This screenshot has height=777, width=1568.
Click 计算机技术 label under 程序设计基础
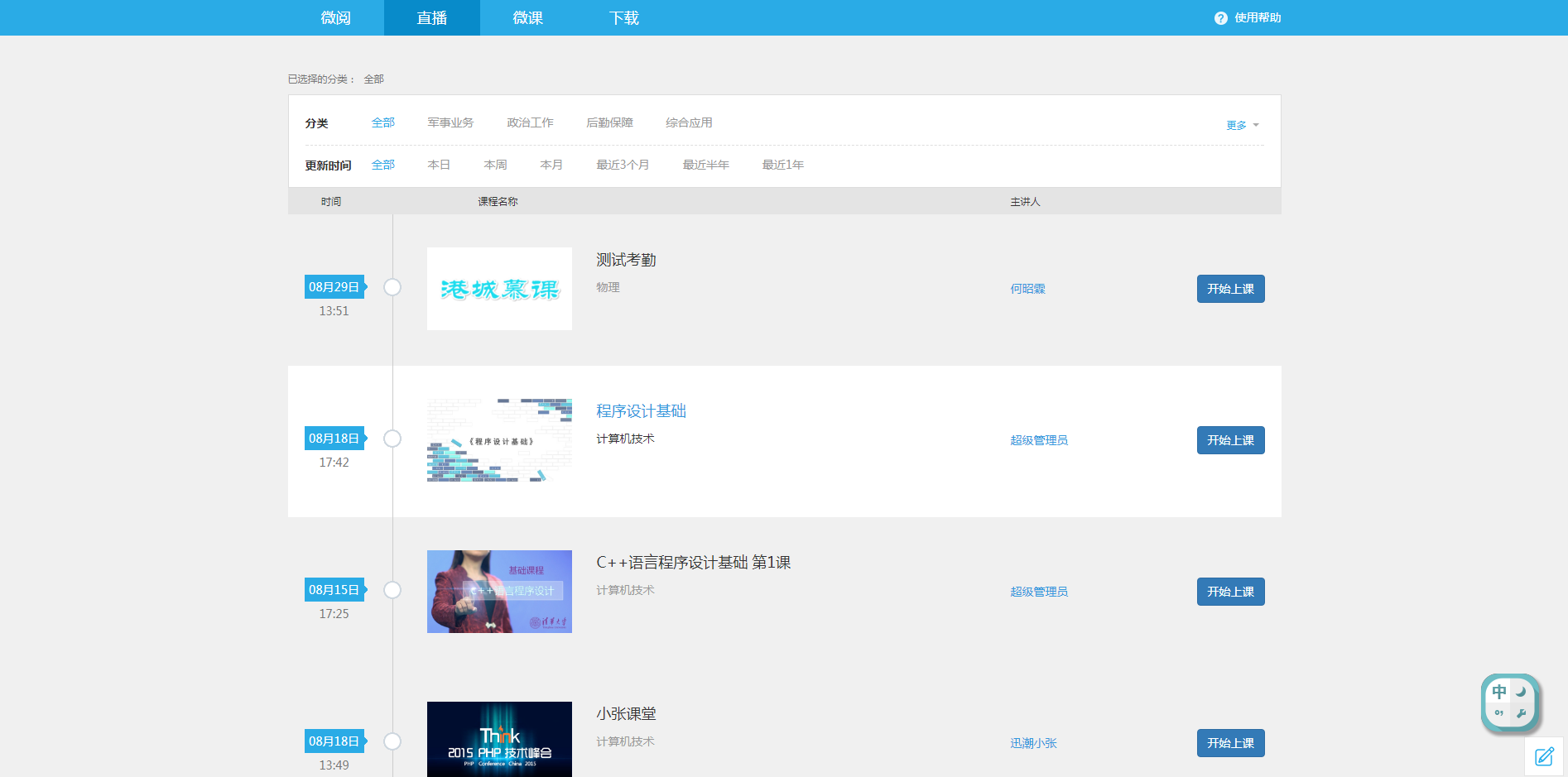625,439
